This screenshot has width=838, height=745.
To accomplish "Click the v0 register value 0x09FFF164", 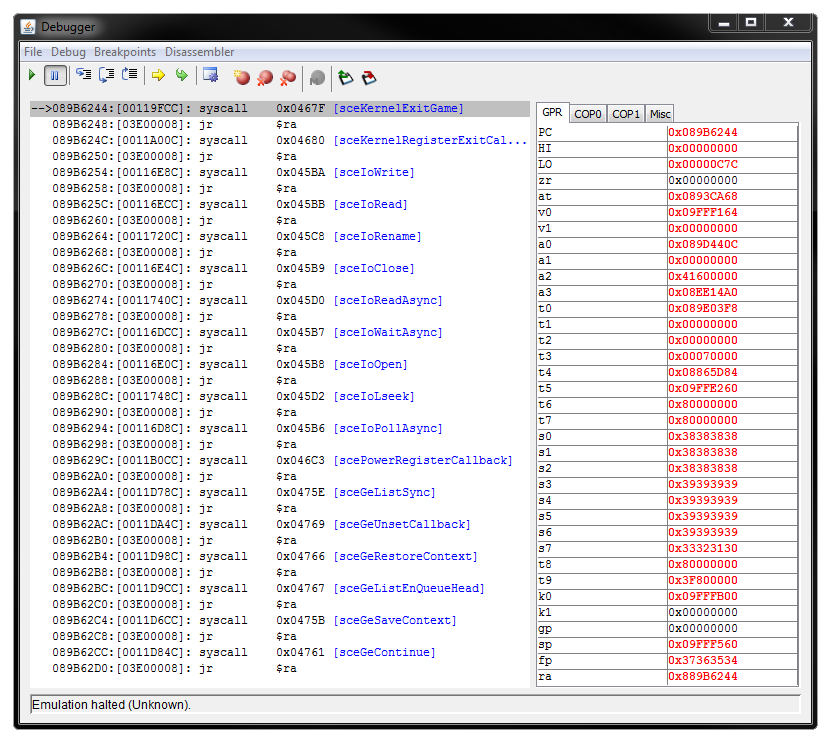I will pyautogui.click(x=732, y=213).
